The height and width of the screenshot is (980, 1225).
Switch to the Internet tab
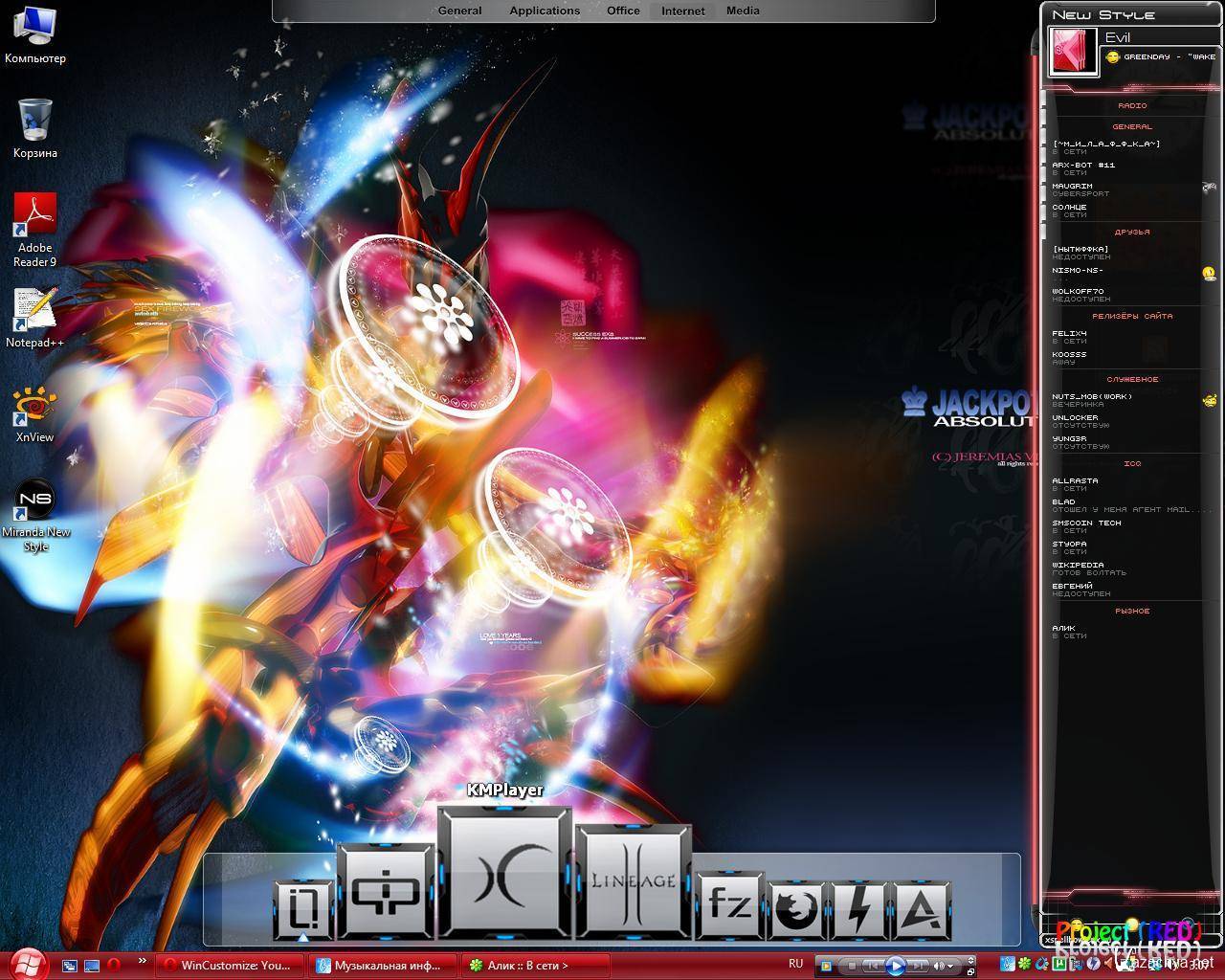click(683, 11)
